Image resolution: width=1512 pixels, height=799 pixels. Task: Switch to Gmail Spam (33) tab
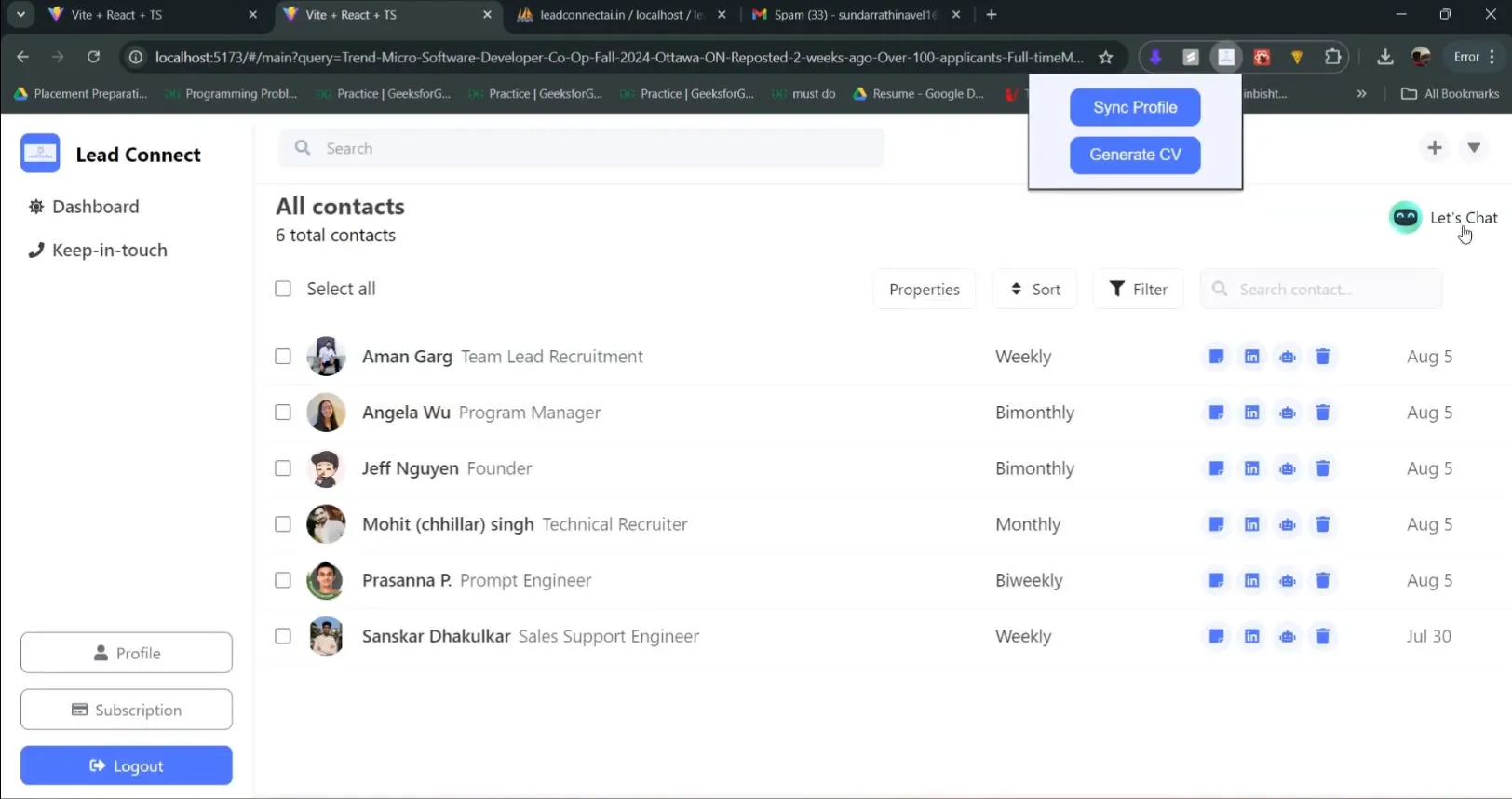click(857, 15)
